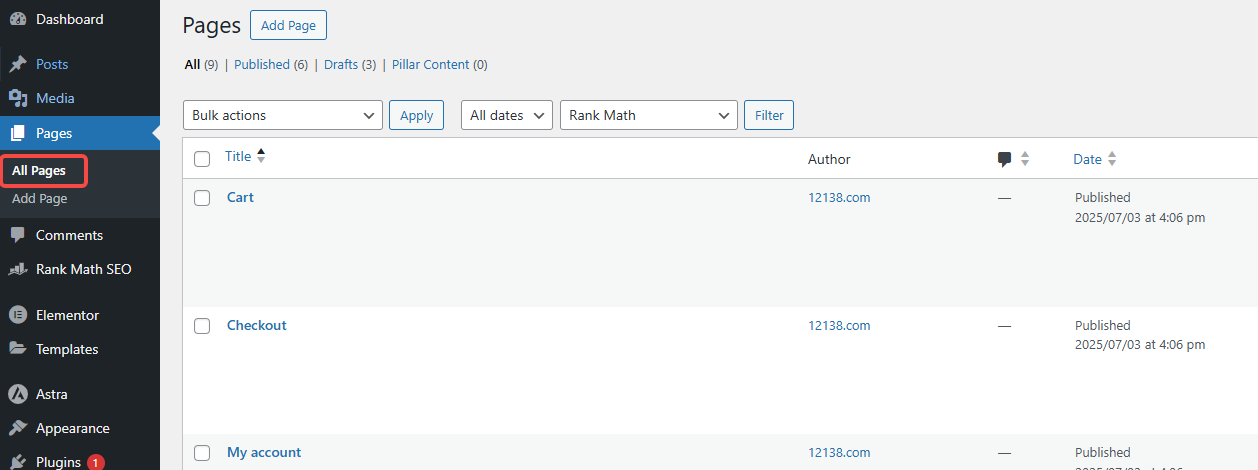
Task: Open Media via its sidebar icon
Action: click(18, 98)
